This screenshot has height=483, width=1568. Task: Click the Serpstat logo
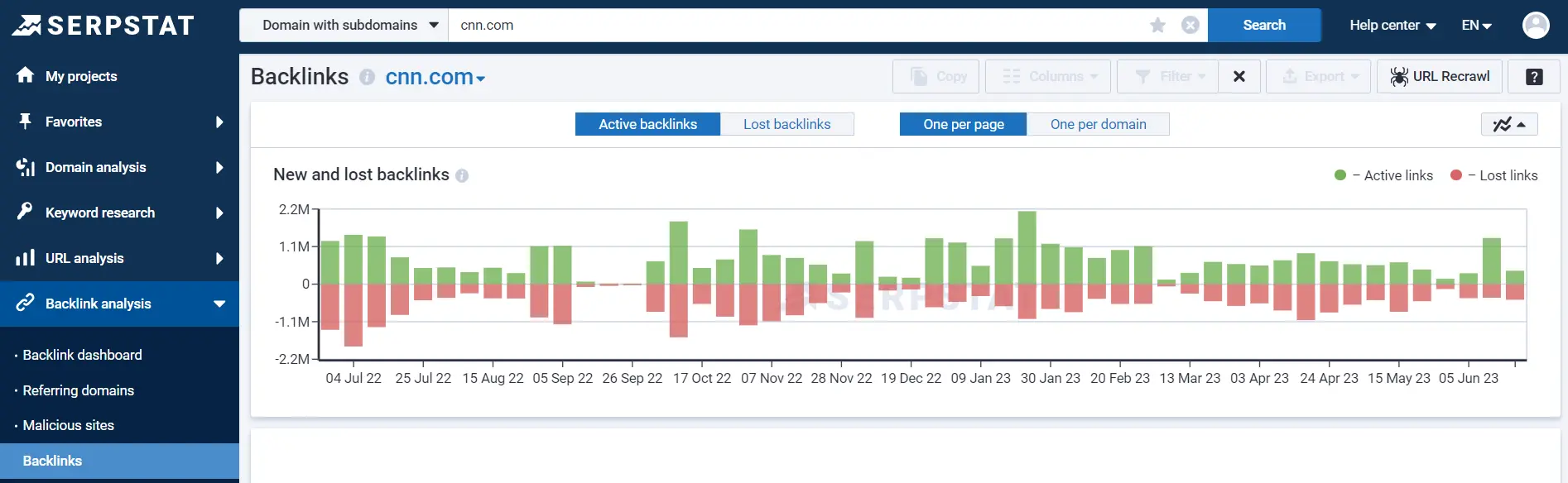point(103,26)
